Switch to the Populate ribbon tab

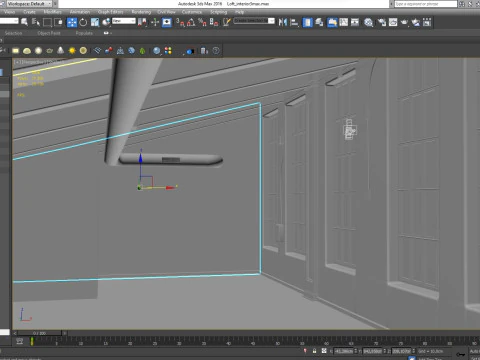tap(84, 33)
